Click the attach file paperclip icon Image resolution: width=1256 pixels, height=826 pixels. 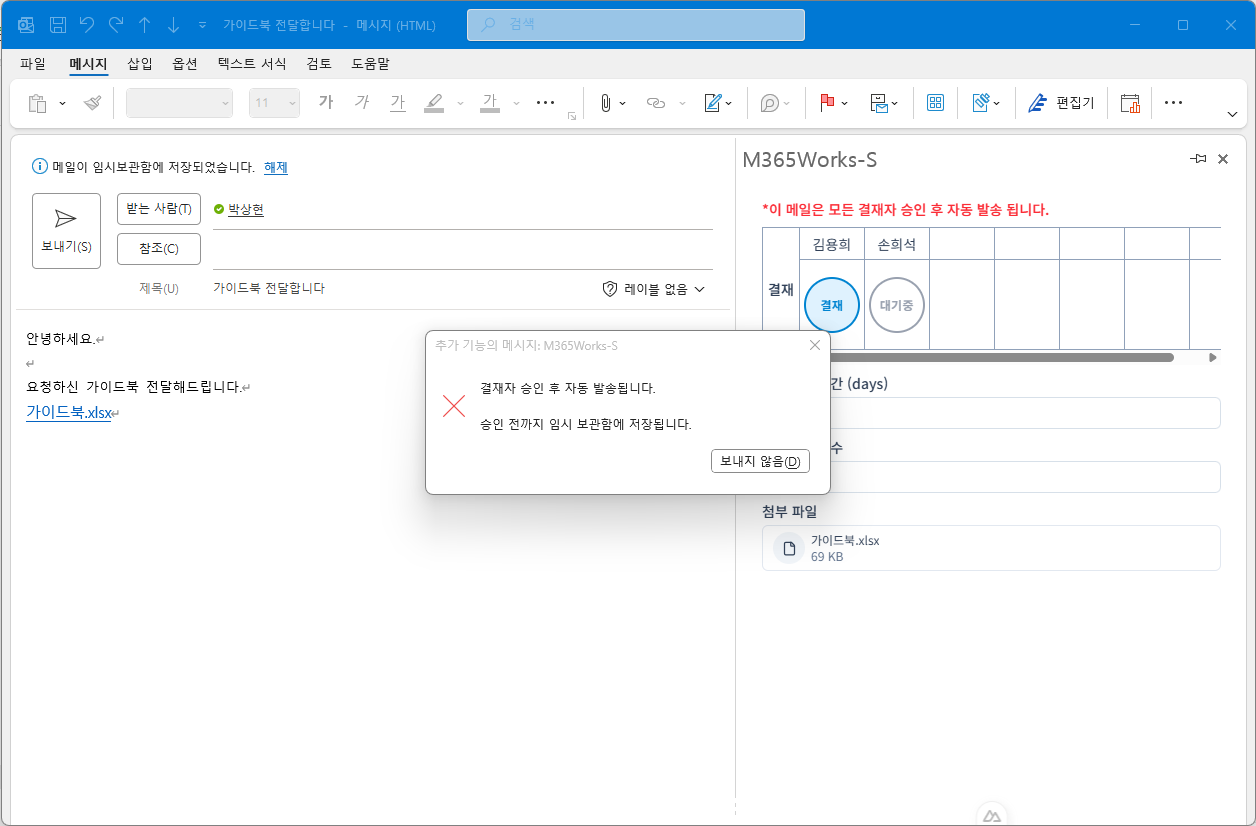point(605,103)
